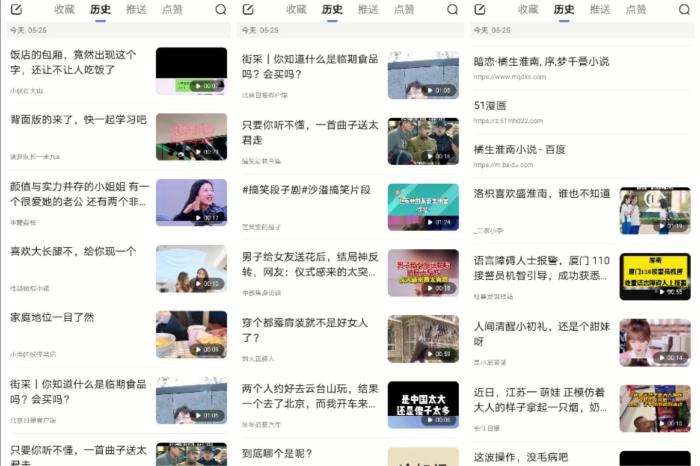Viewport: 700px width, 466px height.
Task: Play the 家庭地位一目了然 video thumbnail
Action: coord(191,334)
